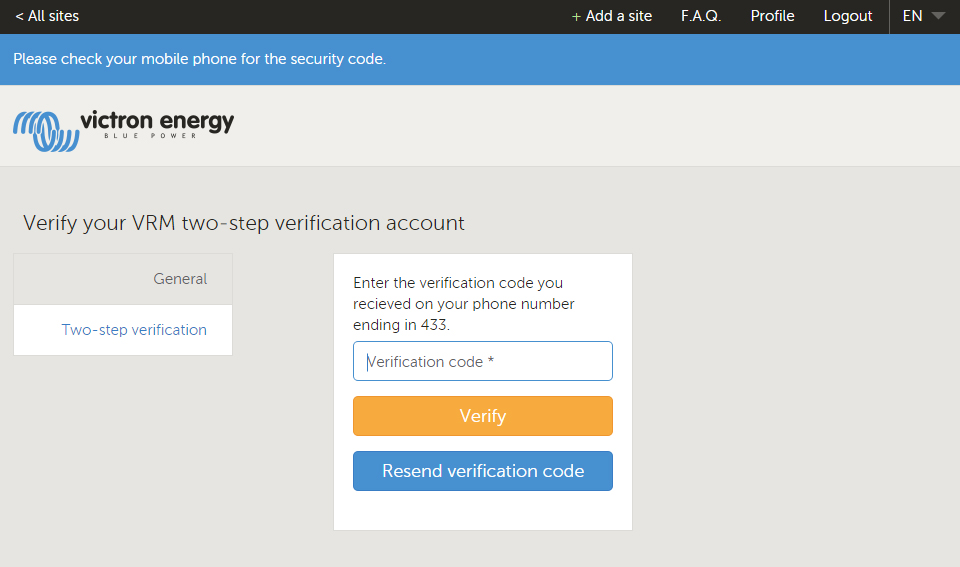Go to the Profile page
The width and height of the screenshot is (960, 567).
(x=772, y=16)
